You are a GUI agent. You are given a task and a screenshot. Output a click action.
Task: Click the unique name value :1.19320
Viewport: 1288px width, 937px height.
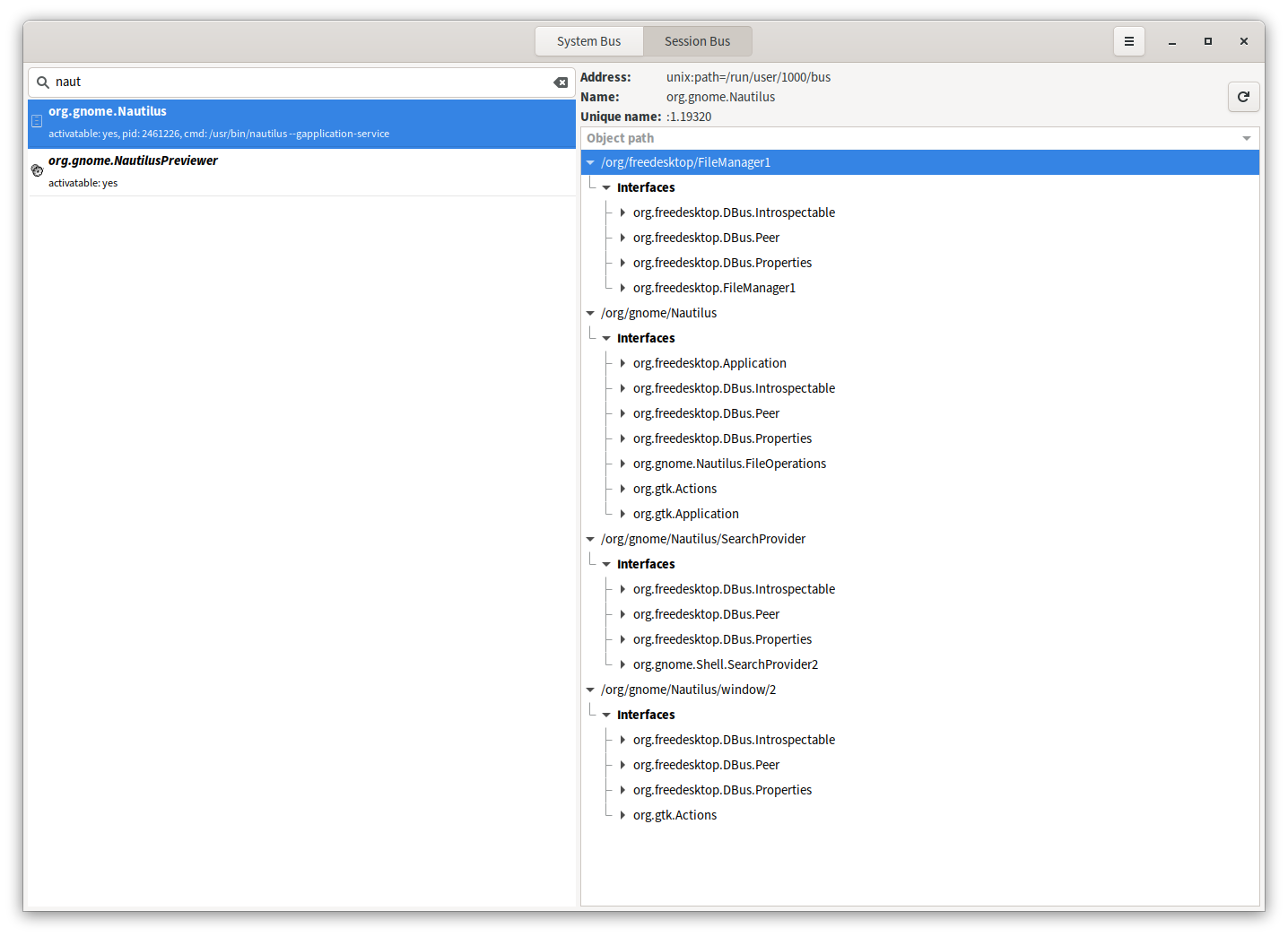point(689,117)
